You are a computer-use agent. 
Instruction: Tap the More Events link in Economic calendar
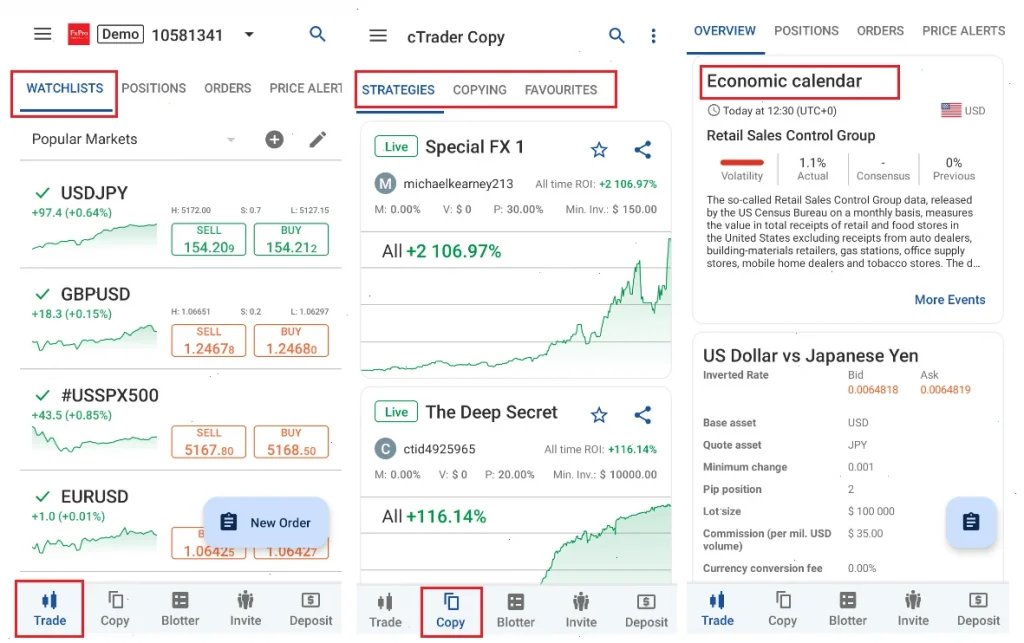click(950, 299)
